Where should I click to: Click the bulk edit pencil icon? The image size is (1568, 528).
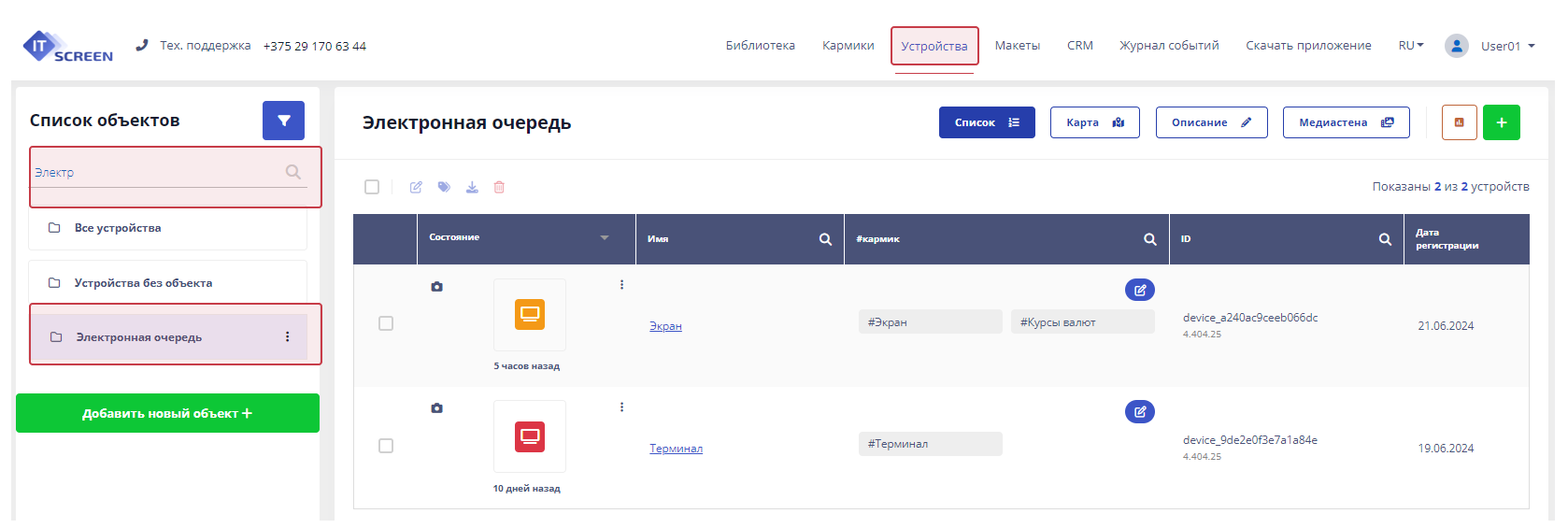[416, 187]
